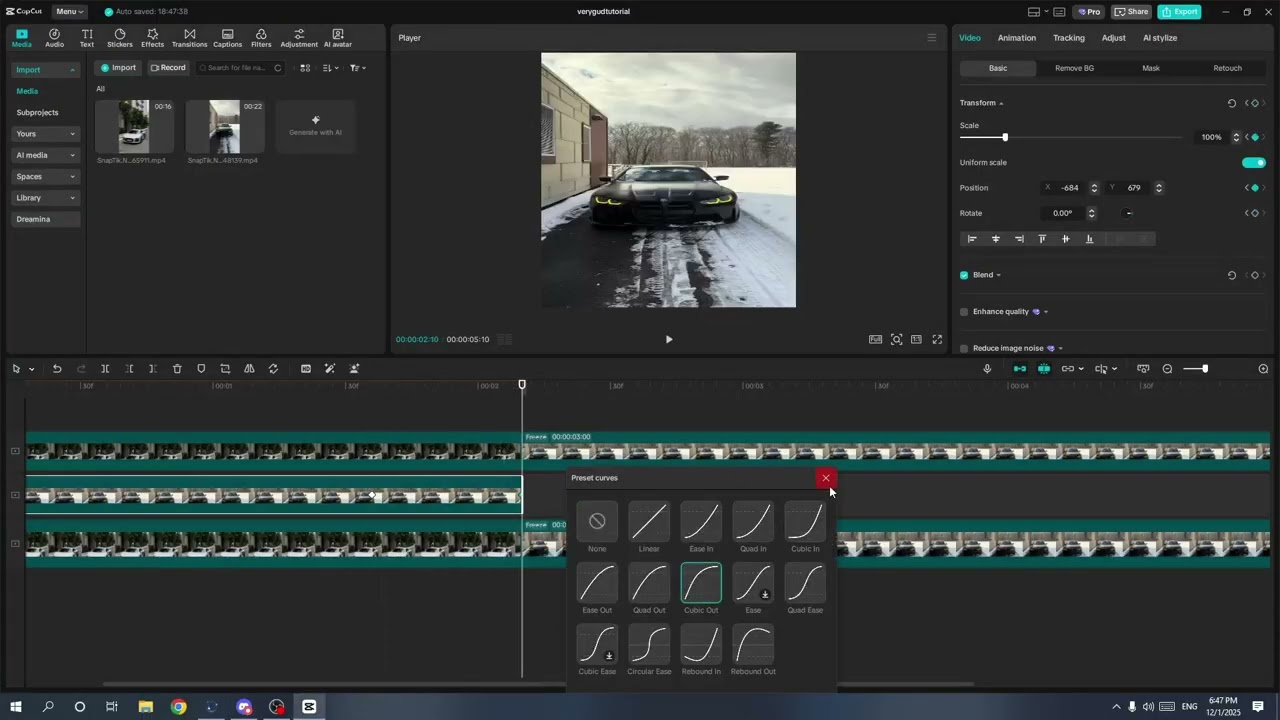Click the Rotate icon in the timeline toolbar

click(273, 369)
